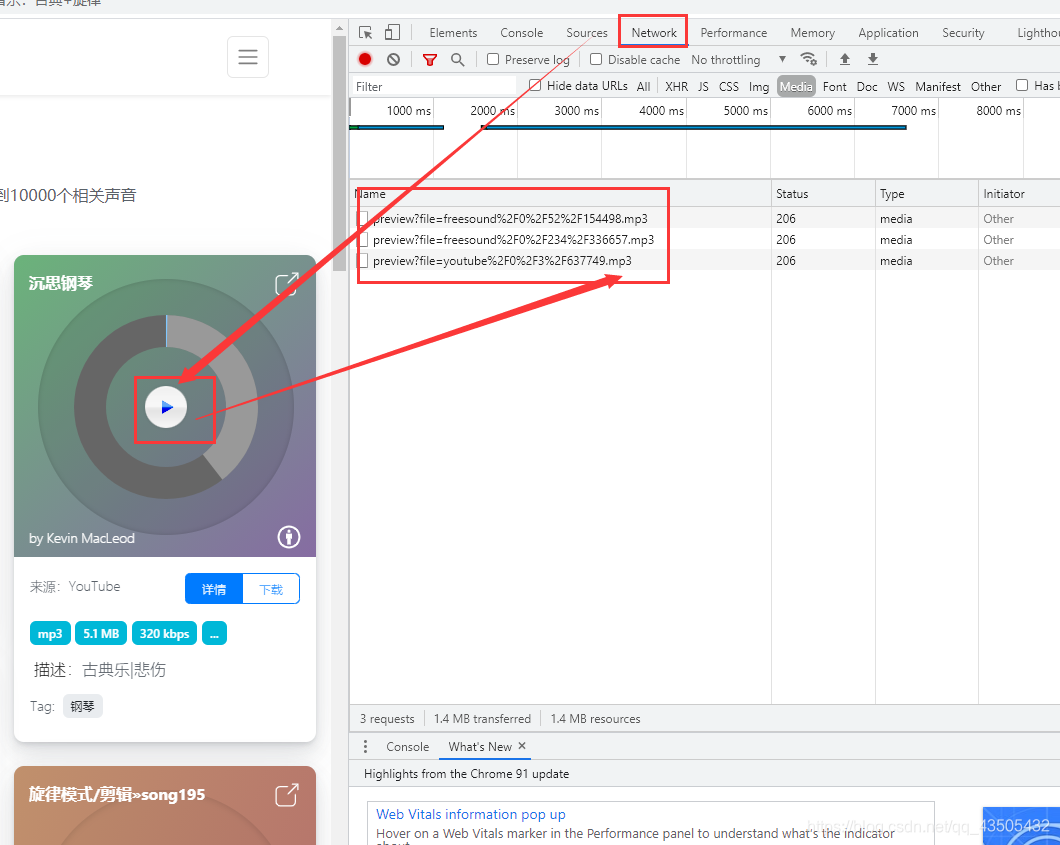Viewport: 1060px width, 845px height.
Task: Filter requests by Doc
Action: (x=867, y=87)
